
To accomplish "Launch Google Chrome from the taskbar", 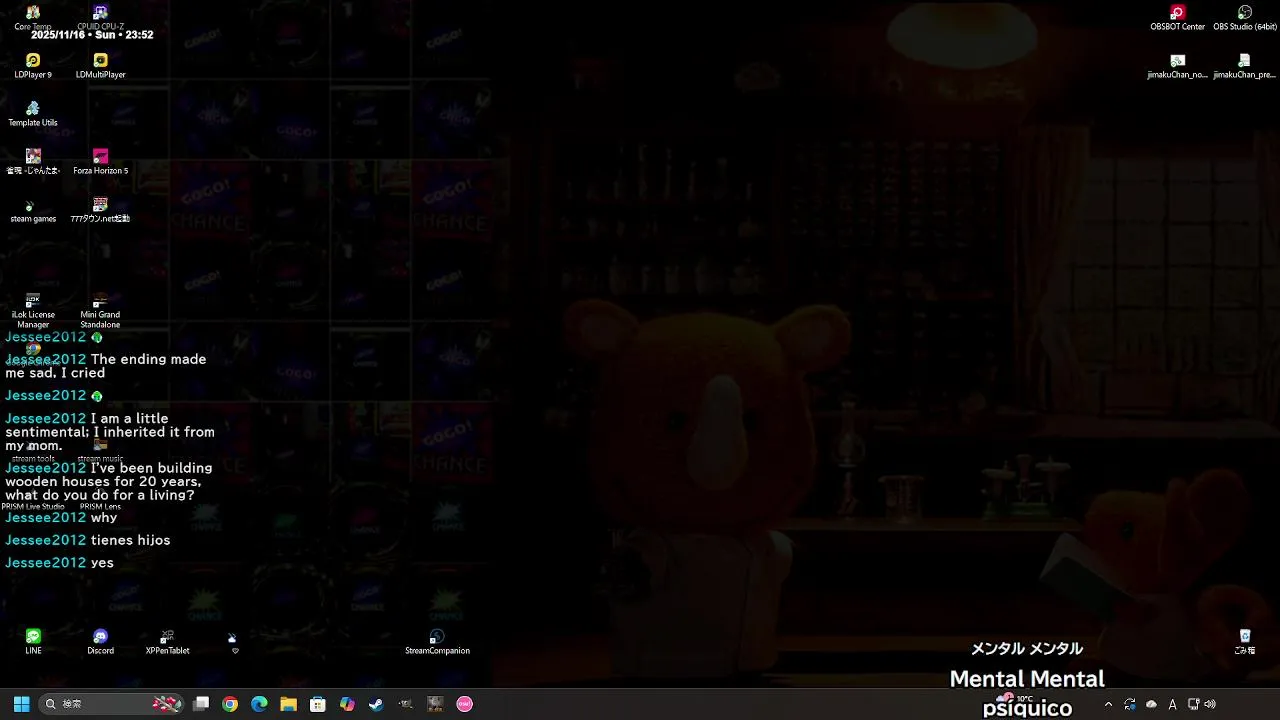I will (x=230, y=704).
